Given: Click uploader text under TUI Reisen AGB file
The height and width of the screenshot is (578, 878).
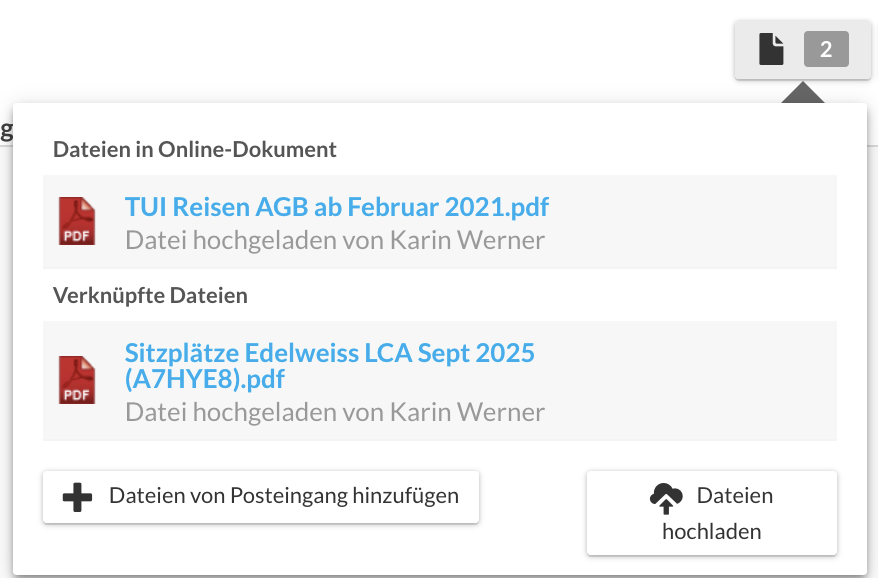Looking at the screenshot, I should pos(335,240).
